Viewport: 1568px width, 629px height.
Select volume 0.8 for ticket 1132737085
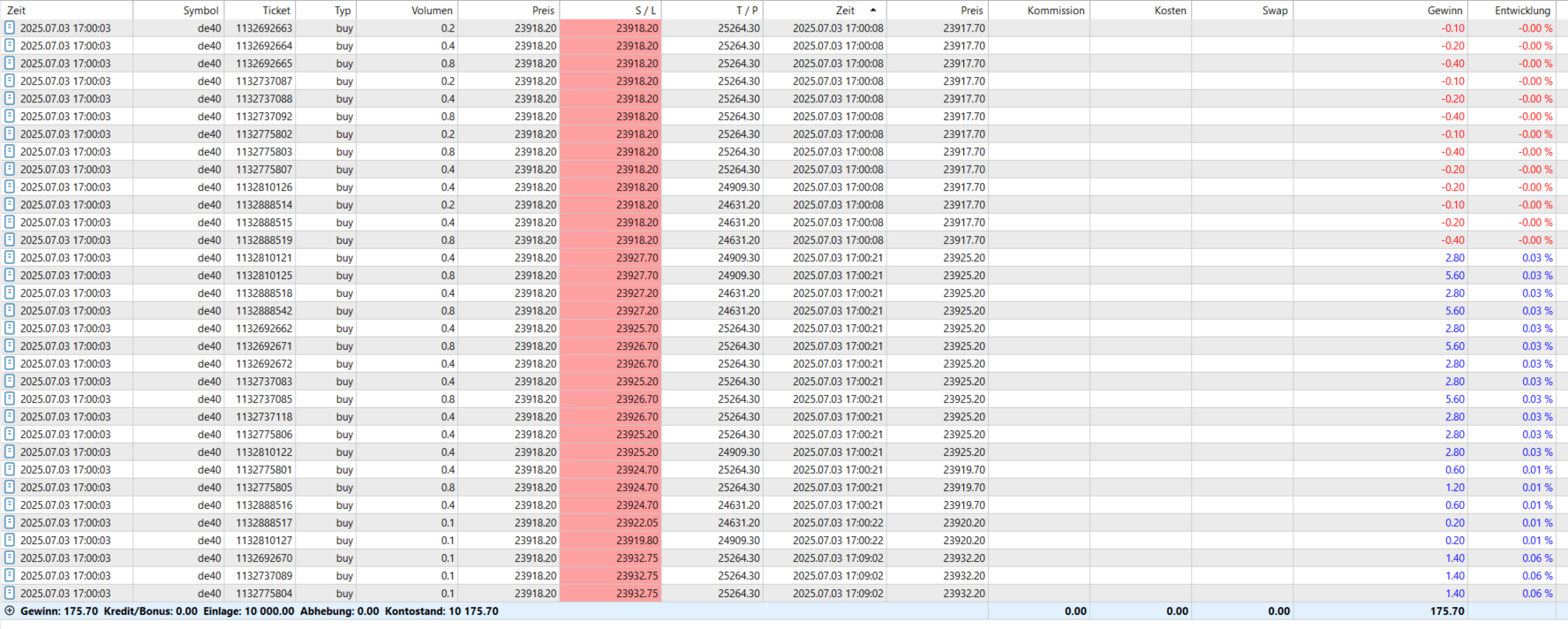[449, 399]
